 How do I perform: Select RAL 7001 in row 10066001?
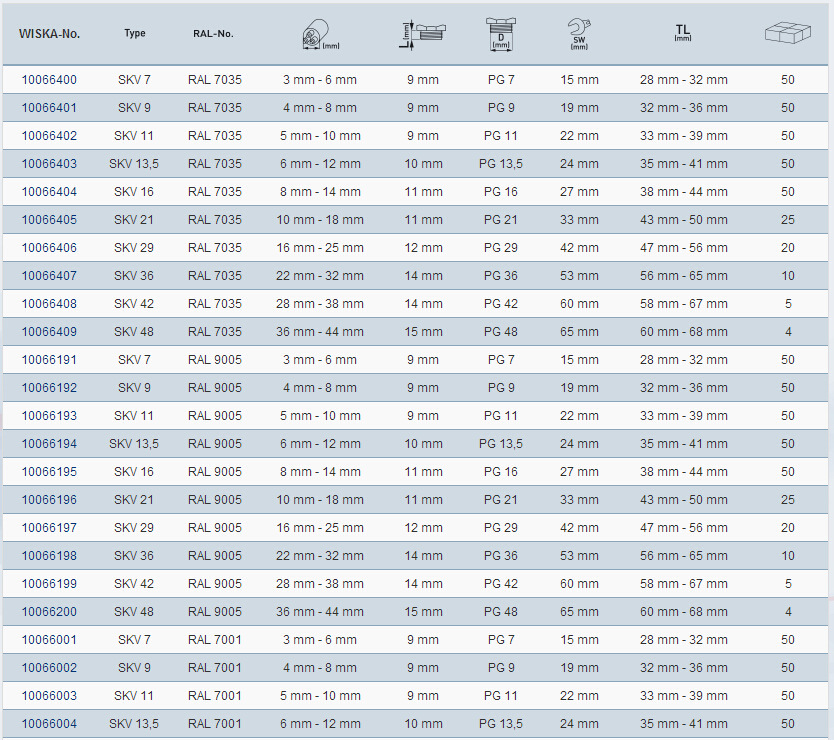coord(215,640)
